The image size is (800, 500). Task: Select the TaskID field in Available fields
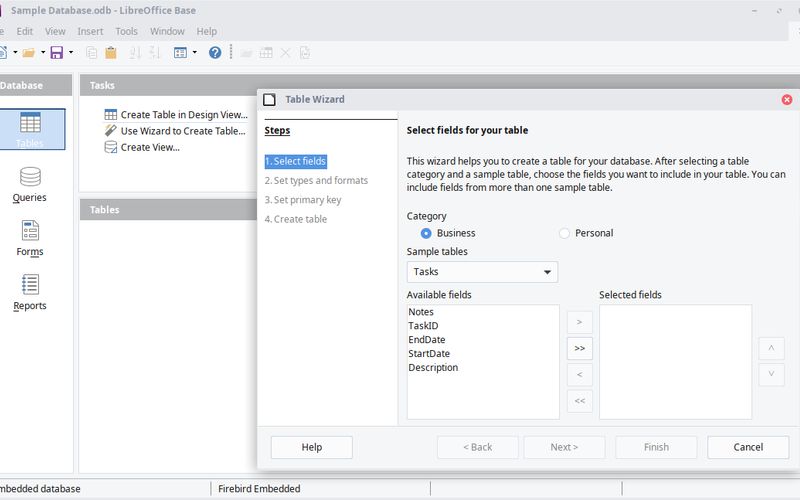point(423,326)
